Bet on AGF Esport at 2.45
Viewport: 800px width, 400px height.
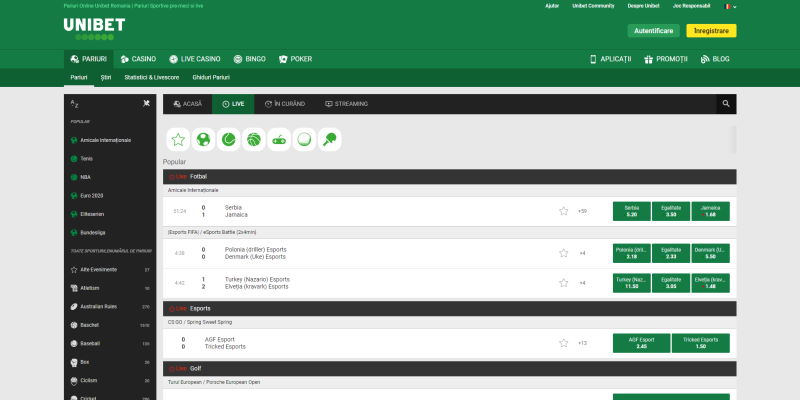point(641,343)
